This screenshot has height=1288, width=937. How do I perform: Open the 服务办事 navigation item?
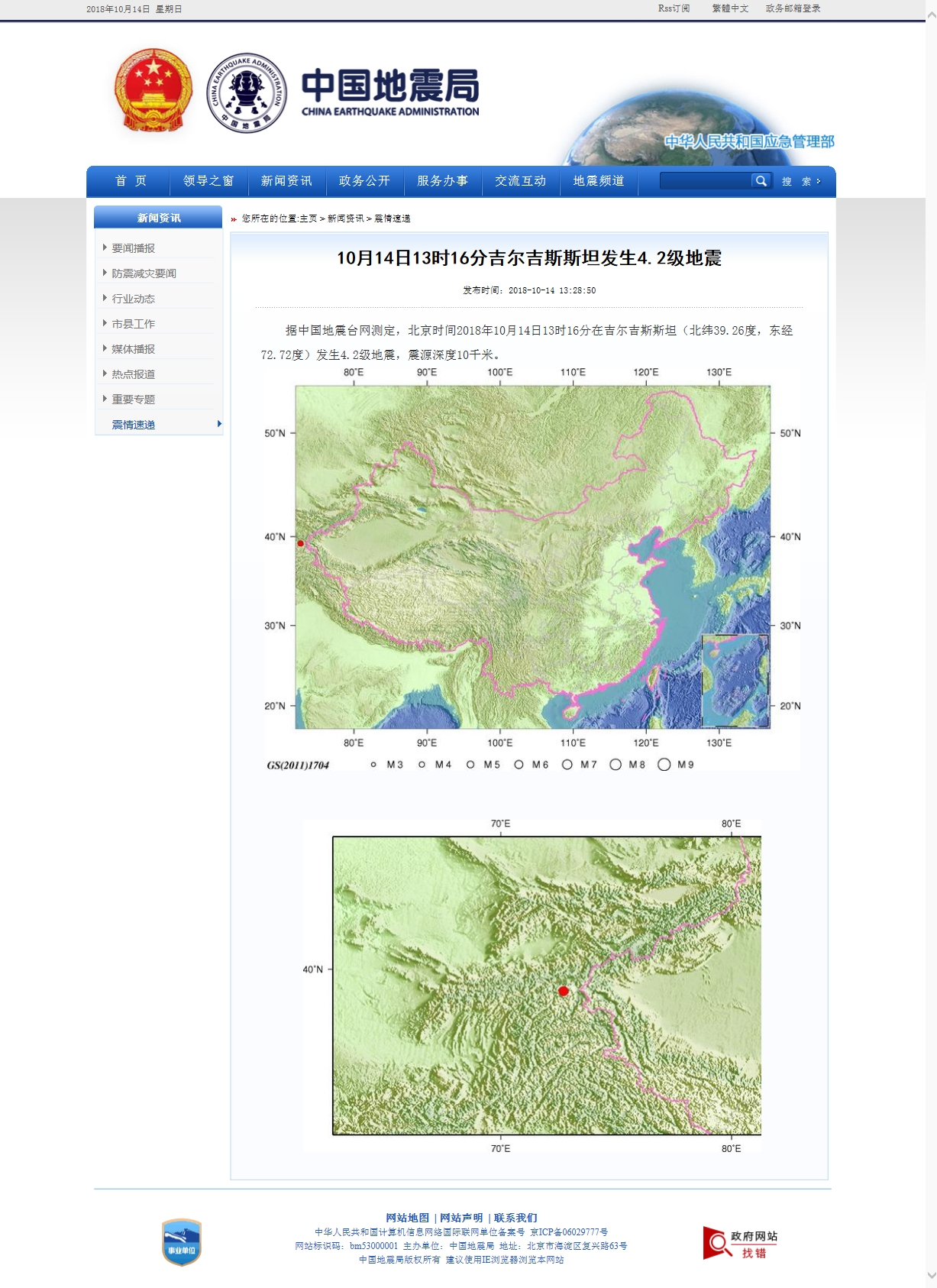pyautogui.click(x=443, y=181)
